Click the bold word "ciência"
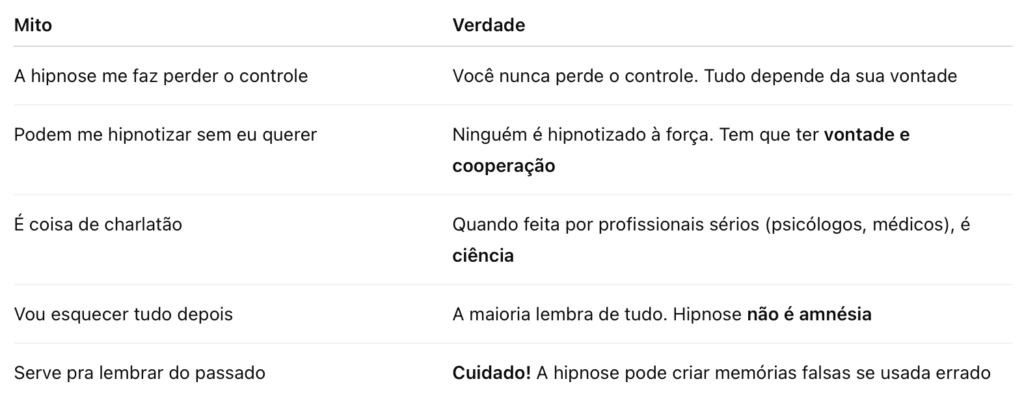This screenshot has height=418, width=1024. (482, 255)
